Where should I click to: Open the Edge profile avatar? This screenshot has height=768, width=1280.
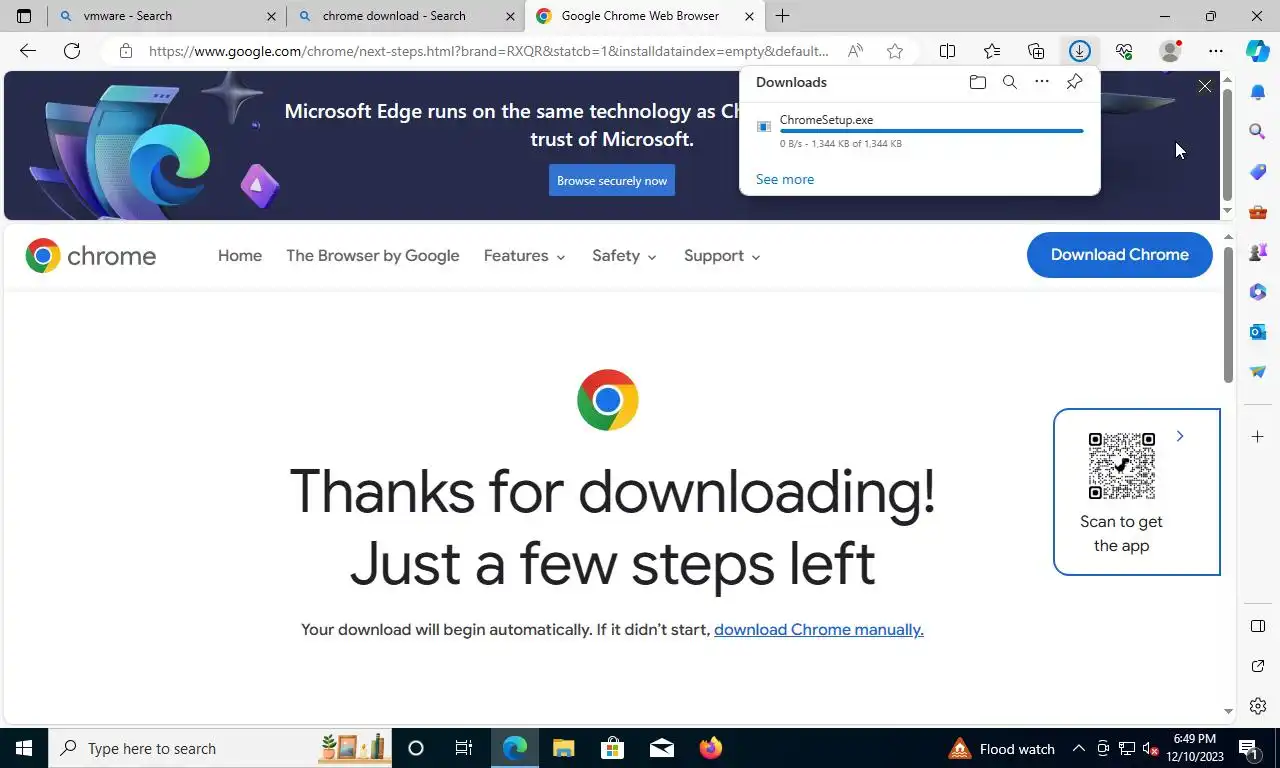1169,51
